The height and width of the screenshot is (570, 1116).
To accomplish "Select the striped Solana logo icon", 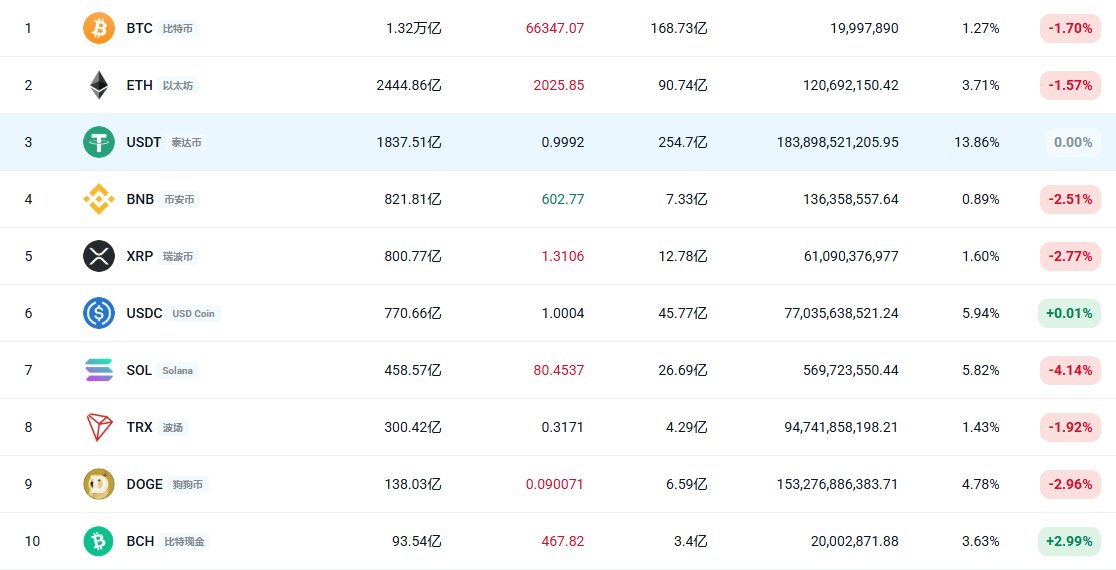I will coord(98,370).
